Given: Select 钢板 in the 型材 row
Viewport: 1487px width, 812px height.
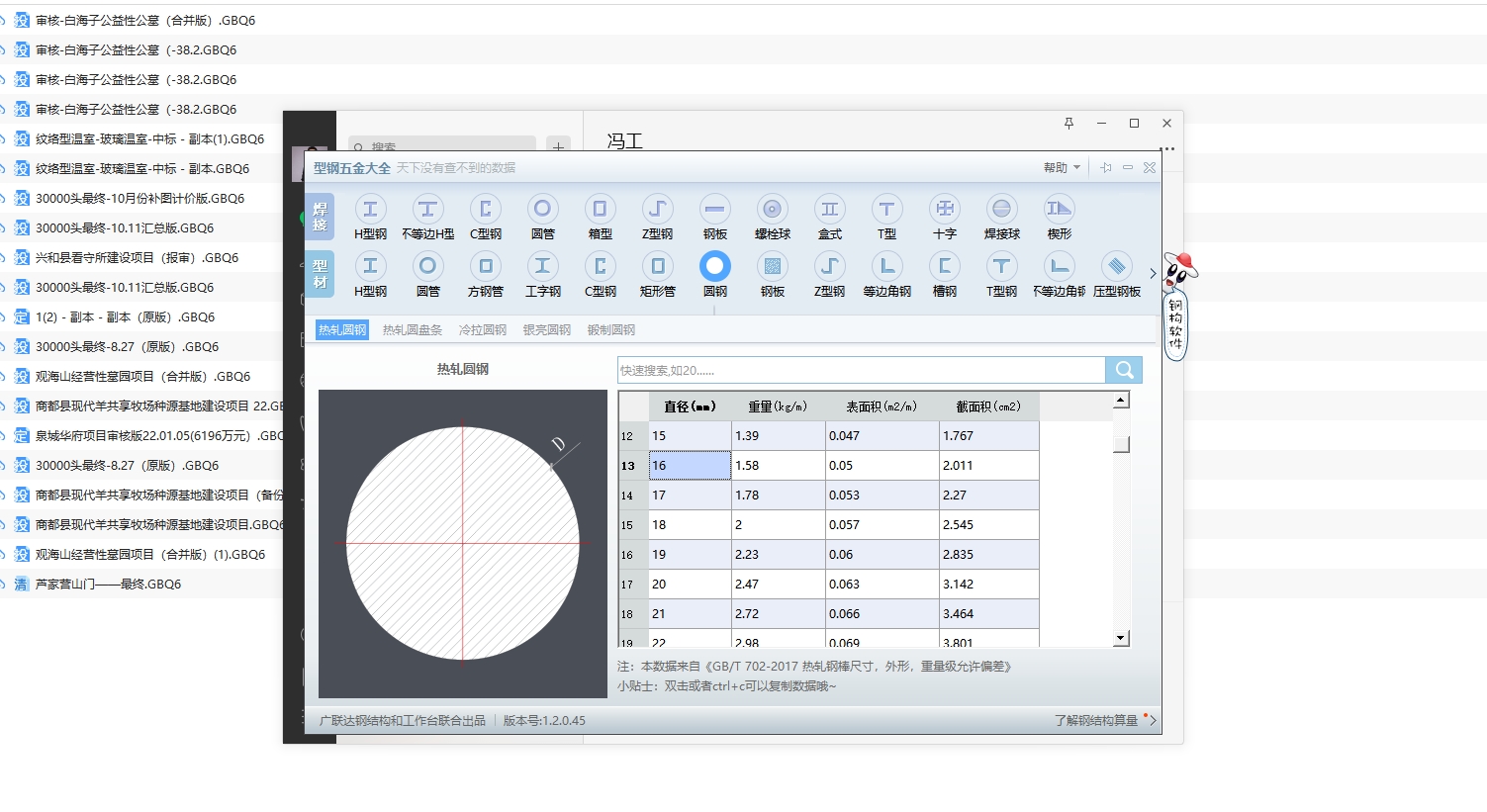Looking at the screenshot, I should tap(772, 275).
